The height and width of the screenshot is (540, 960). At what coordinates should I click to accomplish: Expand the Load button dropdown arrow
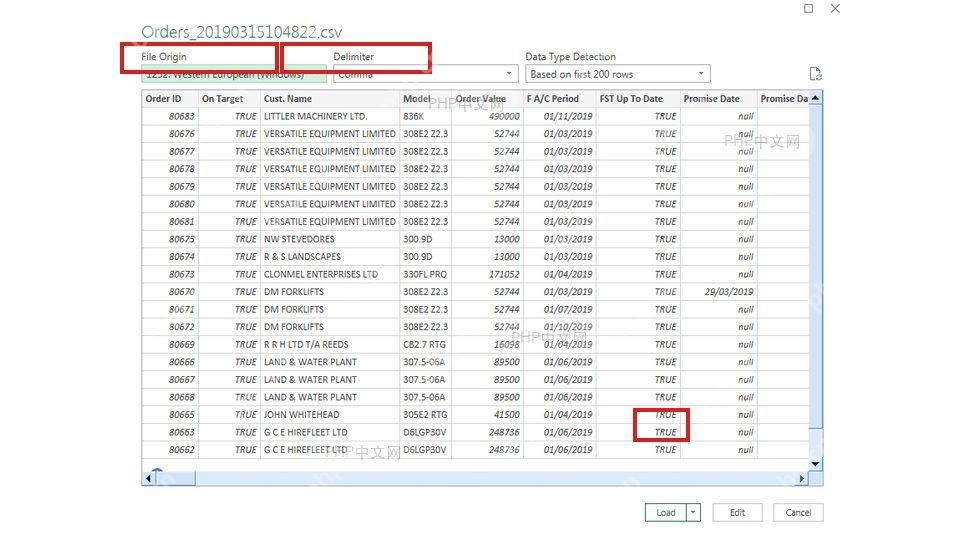693,512
